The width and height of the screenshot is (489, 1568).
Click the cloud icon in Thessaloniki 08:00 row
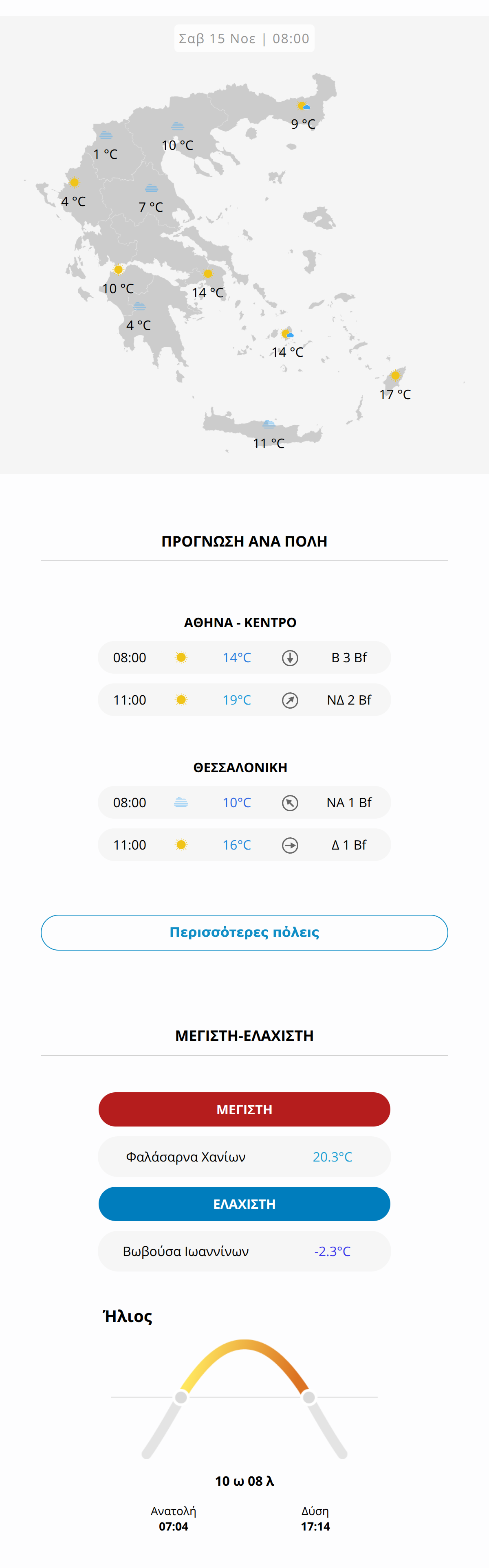tap(181, 802)
